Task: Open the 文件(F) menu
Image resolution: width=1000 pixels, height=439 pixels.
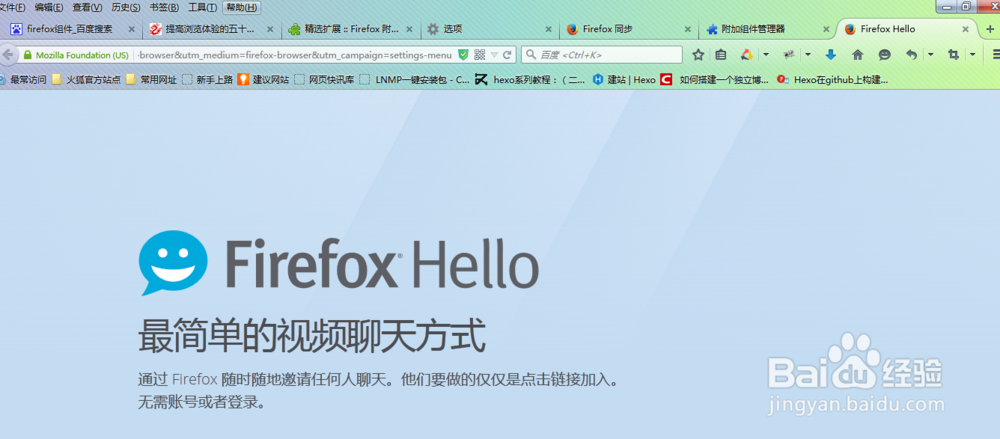Action: (x=13, y=8)
